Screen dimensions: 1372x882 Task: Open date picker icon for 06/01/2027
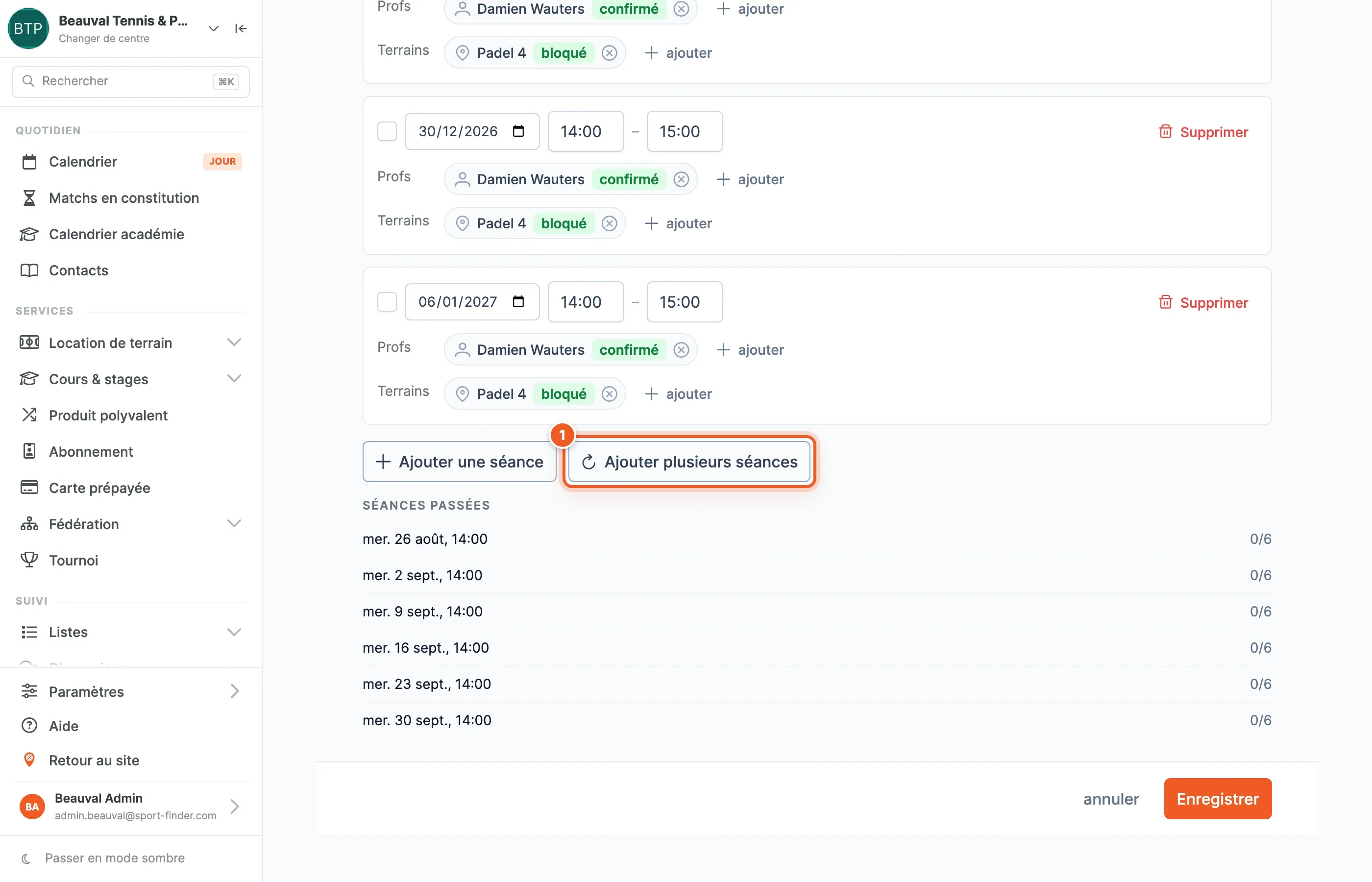518,302
